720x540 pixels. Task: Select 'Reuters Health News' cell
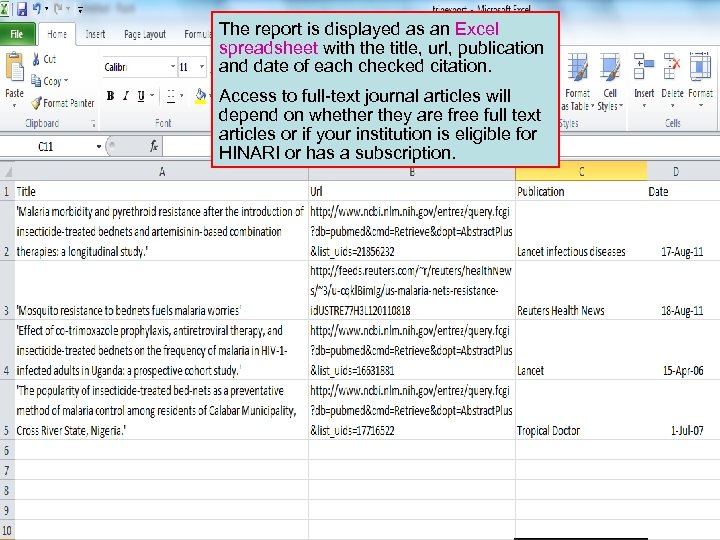(x=581, y=290)
